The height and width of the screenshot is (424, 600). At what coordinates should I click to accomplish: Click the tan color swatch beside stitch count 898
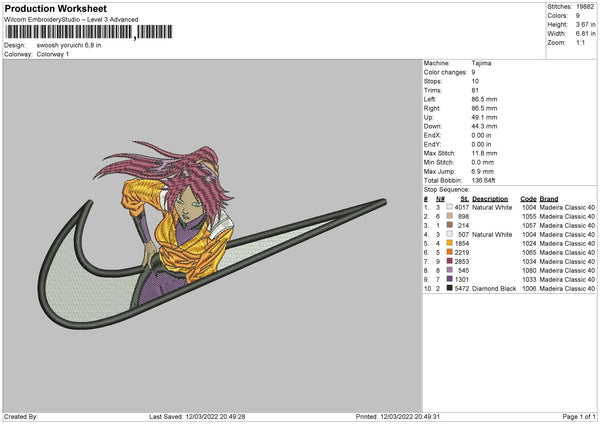click(449, 216)
